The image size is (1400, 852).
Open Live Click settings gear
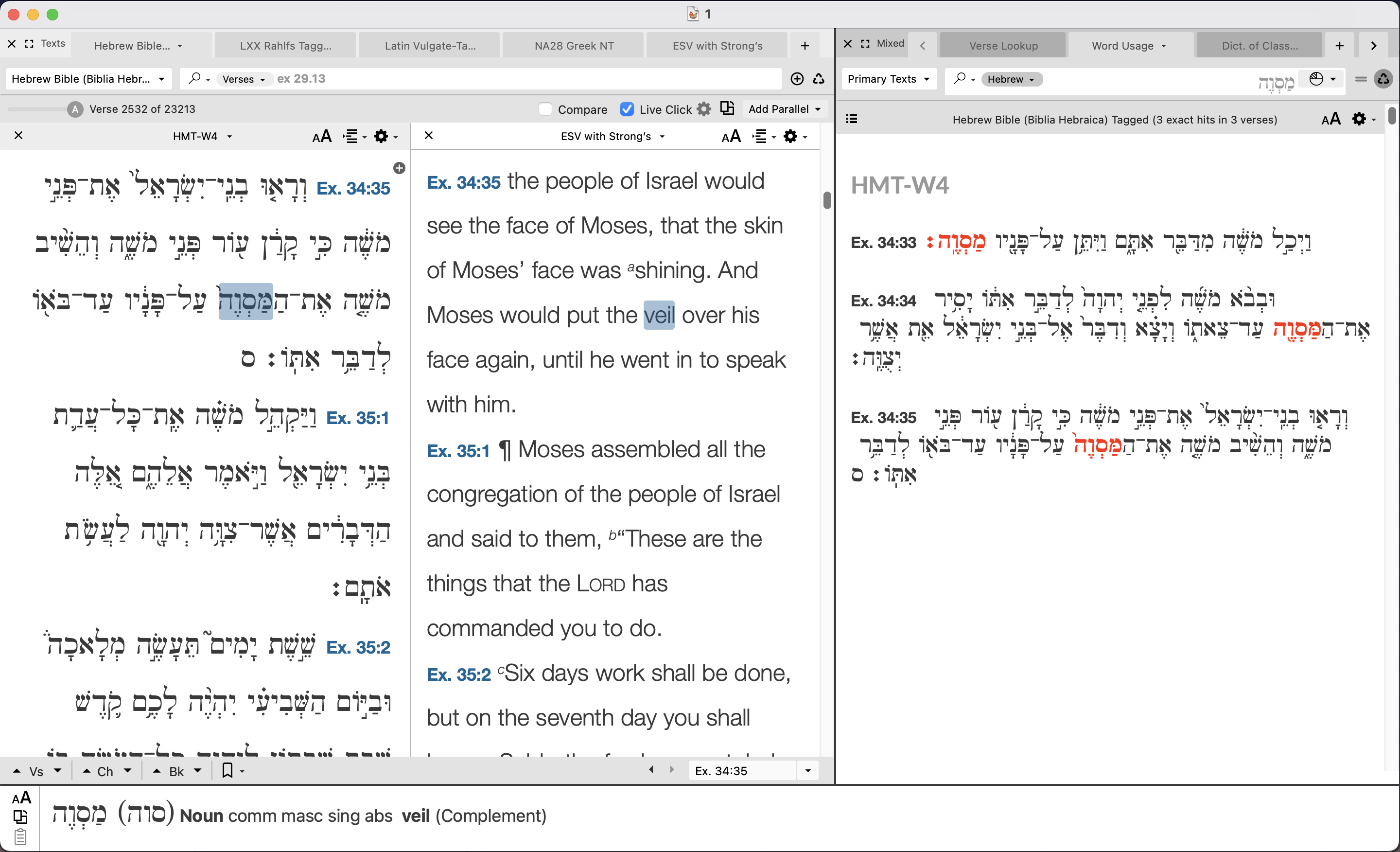[x=704, y=109]
